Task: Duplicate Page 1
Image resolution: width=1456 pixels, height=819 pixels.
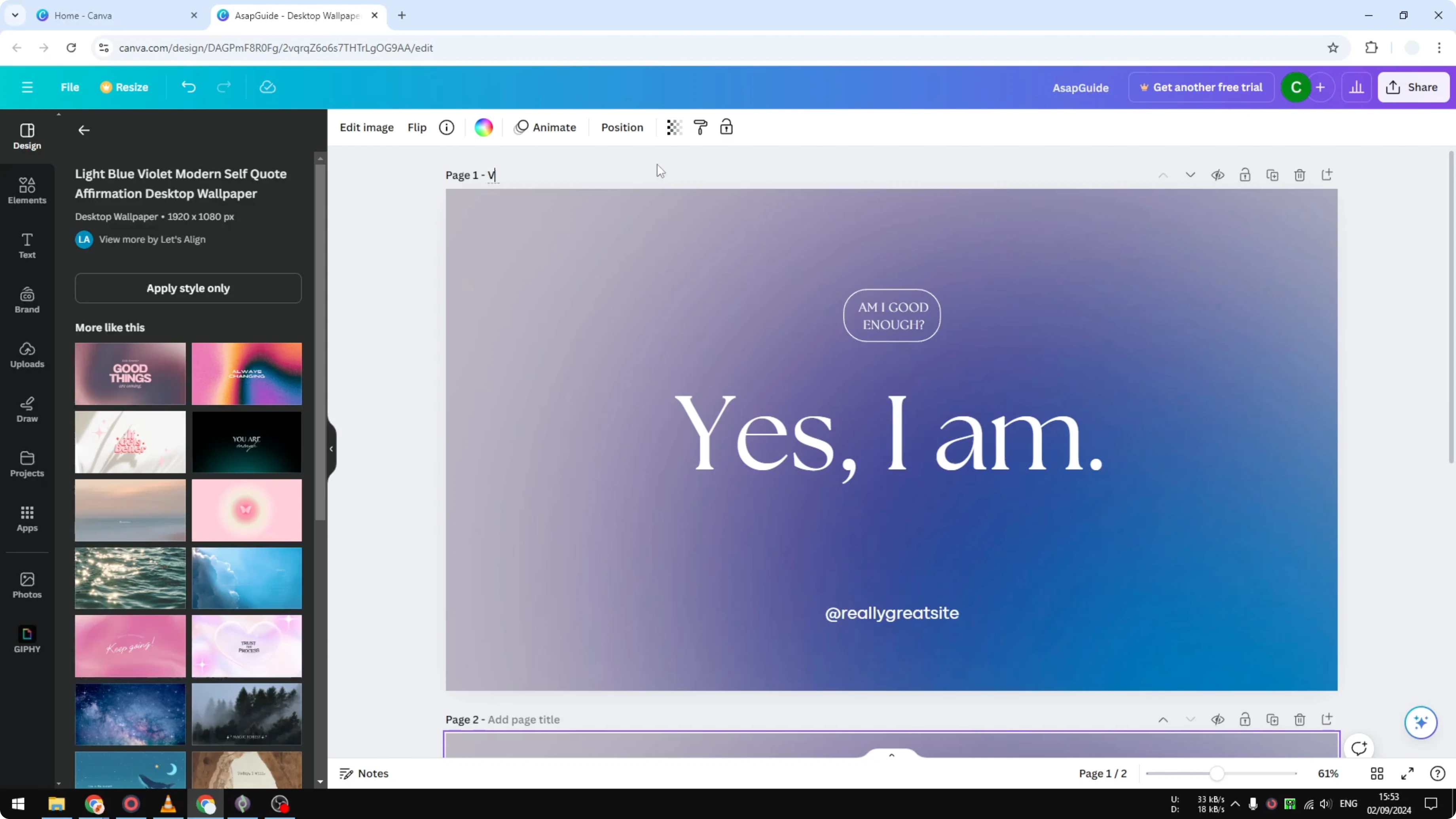Action: click(x=1272, y=175)
